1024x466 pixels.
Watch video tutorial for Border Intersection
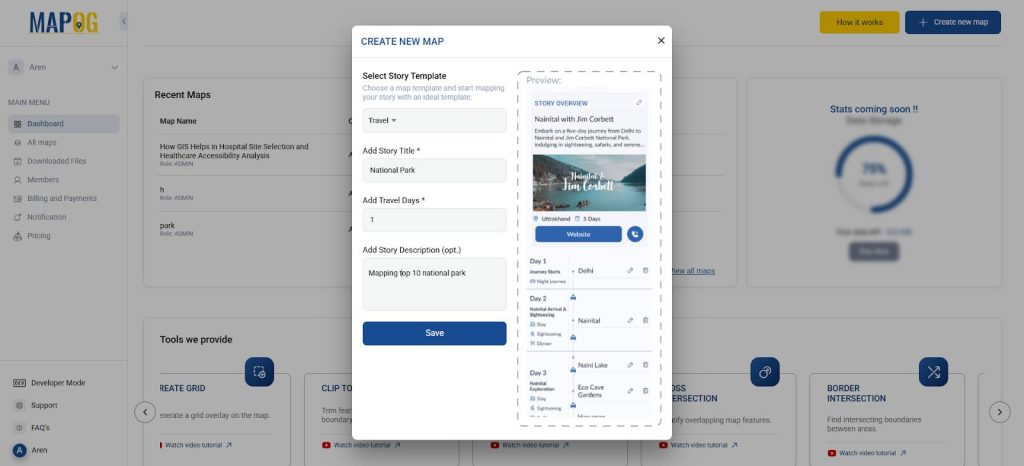[867, 453]
